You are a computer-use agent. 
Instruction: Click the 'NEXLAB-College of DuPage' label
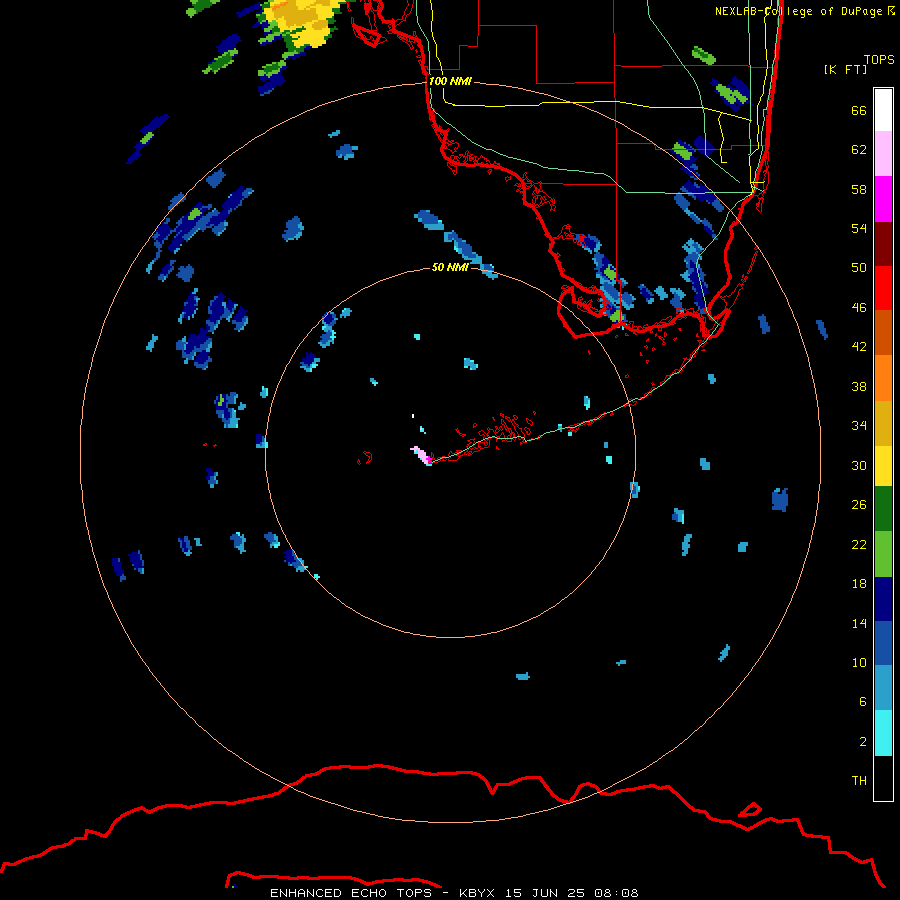[x=799, y=11]
